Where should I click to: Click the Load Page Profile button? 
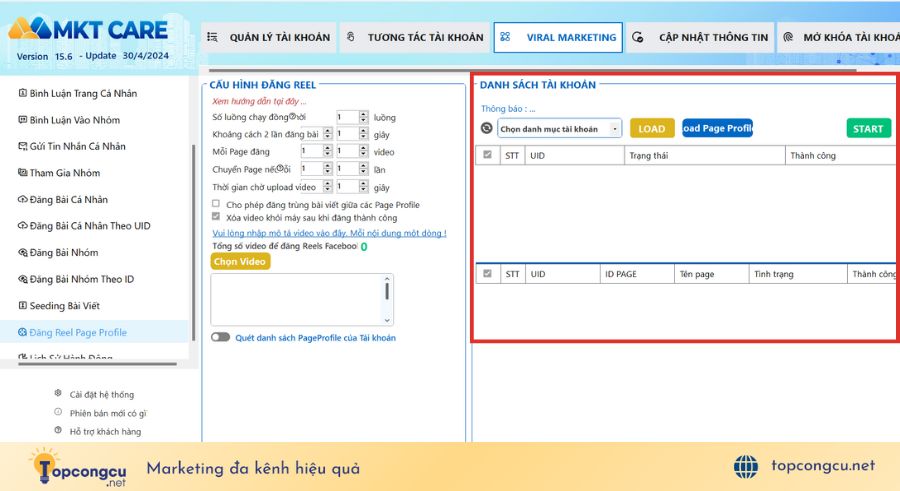(717, 128)
